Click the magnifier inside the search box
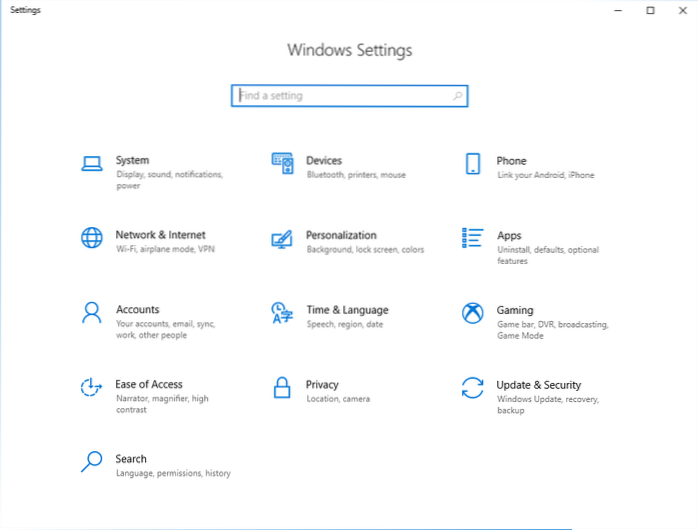The height and width of the screenshot is (530, 698). tap(458, 96)
